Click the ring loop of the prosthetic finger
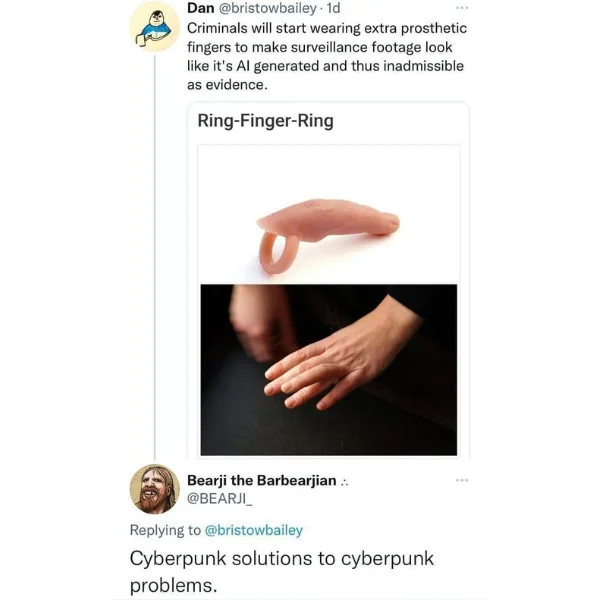This screenshot has height=600, width=600. click(277, 253)
